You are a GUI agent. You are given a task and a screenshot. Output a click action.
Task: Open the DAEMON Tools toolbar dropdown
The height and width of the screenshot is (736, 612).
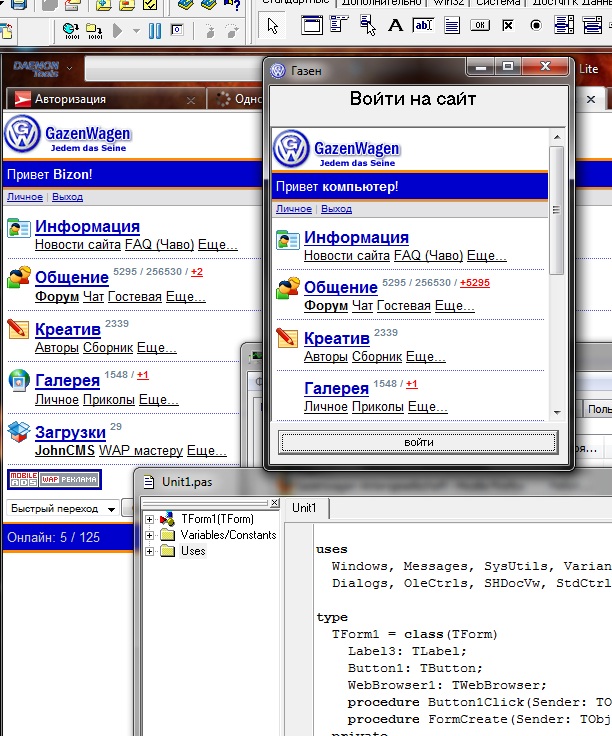coord(69,69)
